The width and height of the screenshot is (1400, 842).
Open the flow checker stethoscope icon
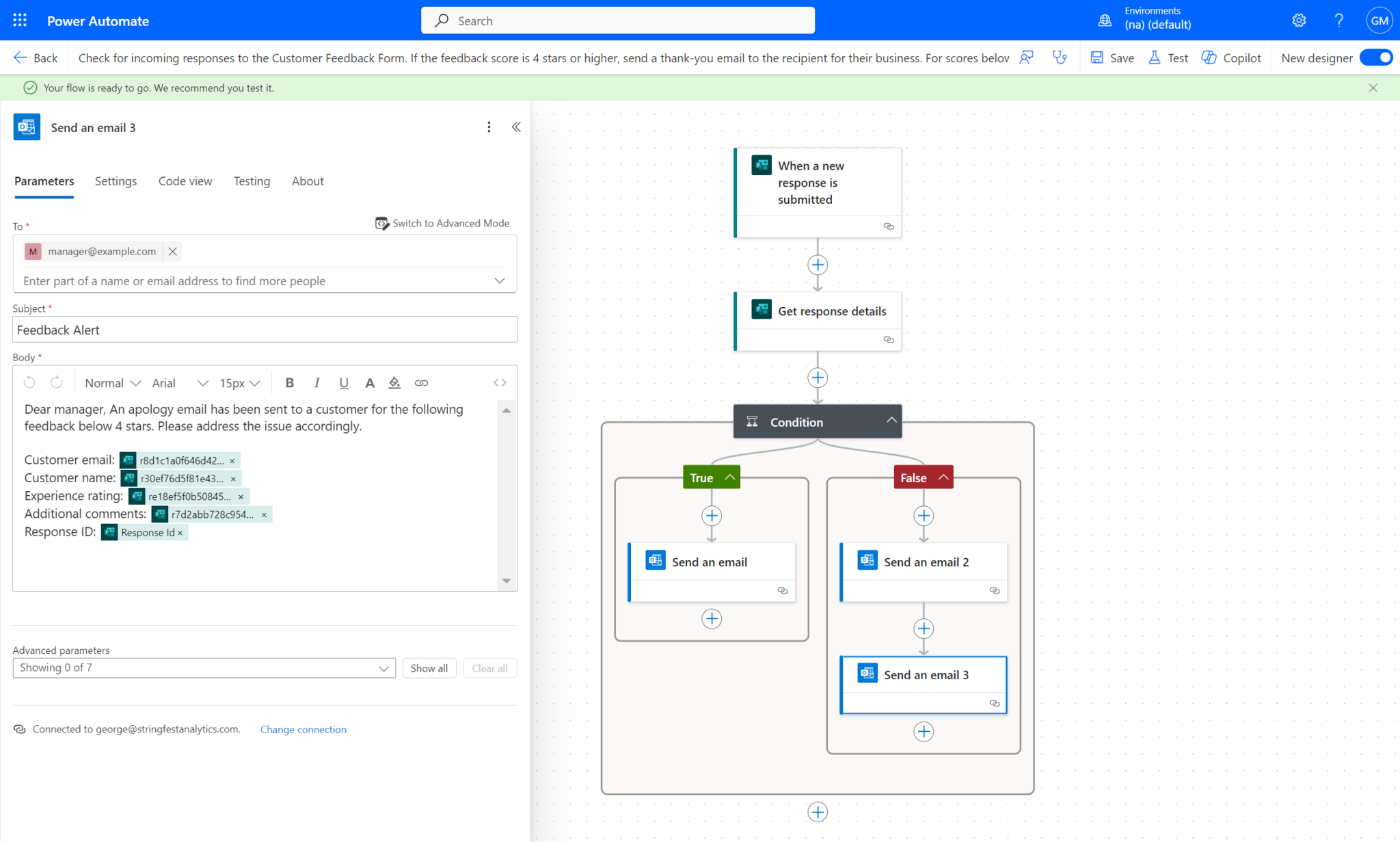(1060, 58)
